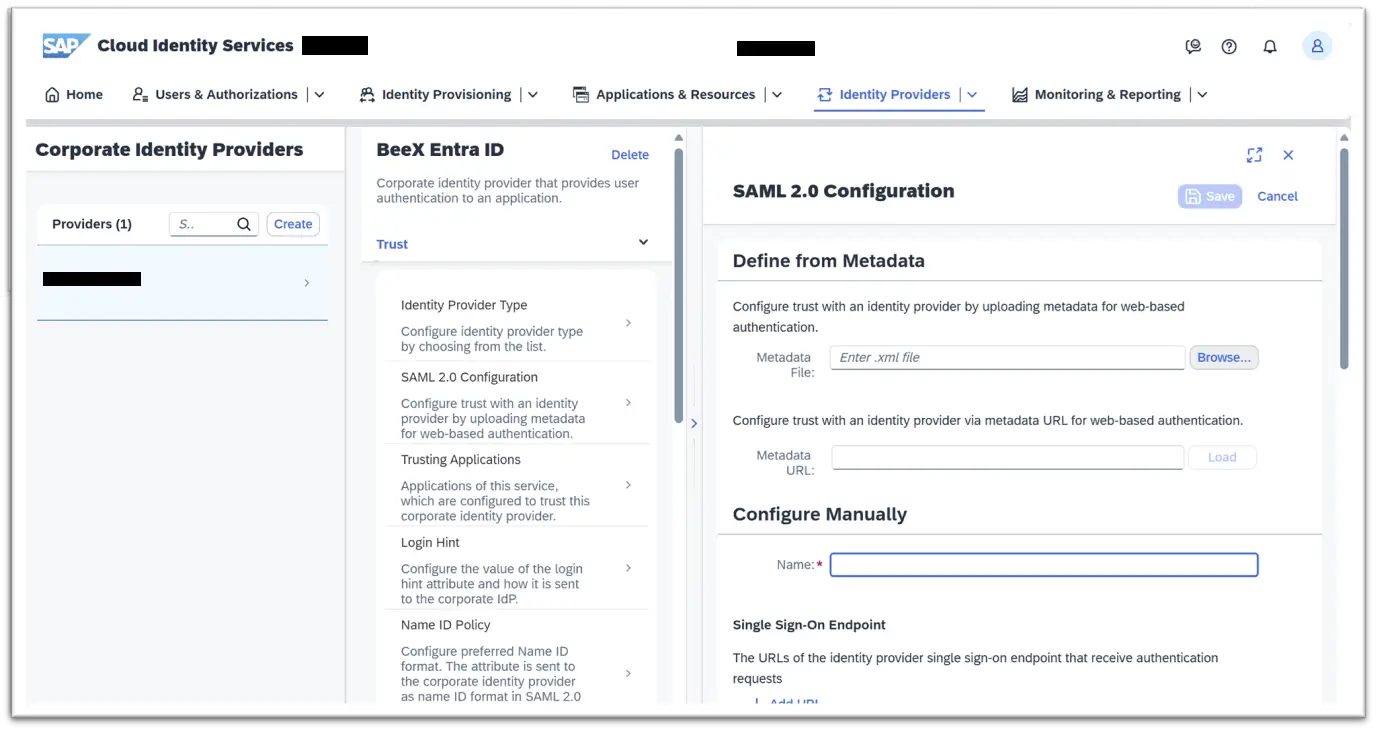The image size is (1377, 732).
Task: Open the Identity Provider Type row arrow
Action: (x=628, y=323)
